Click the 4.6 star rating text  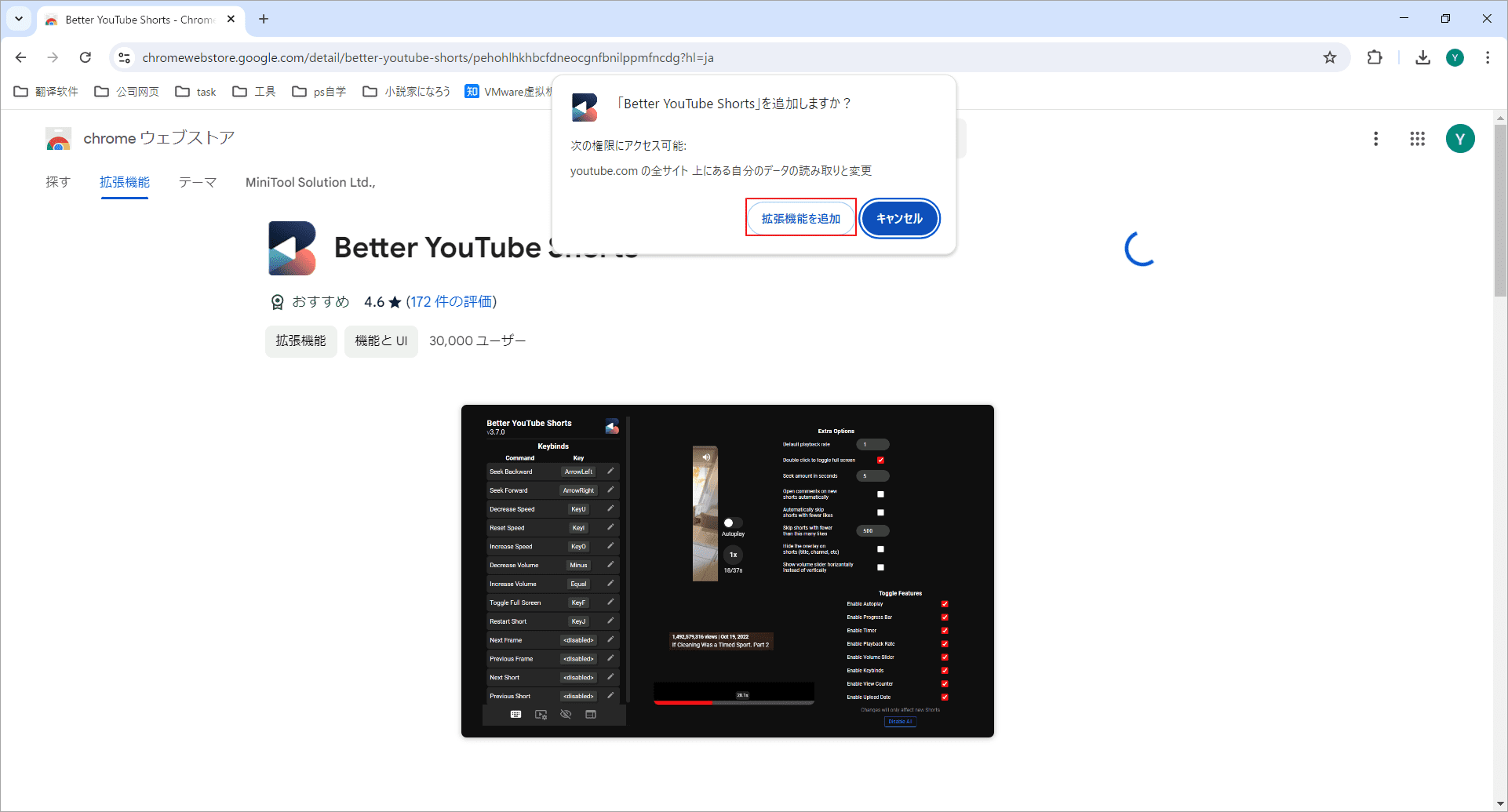(x=383, y=302)
